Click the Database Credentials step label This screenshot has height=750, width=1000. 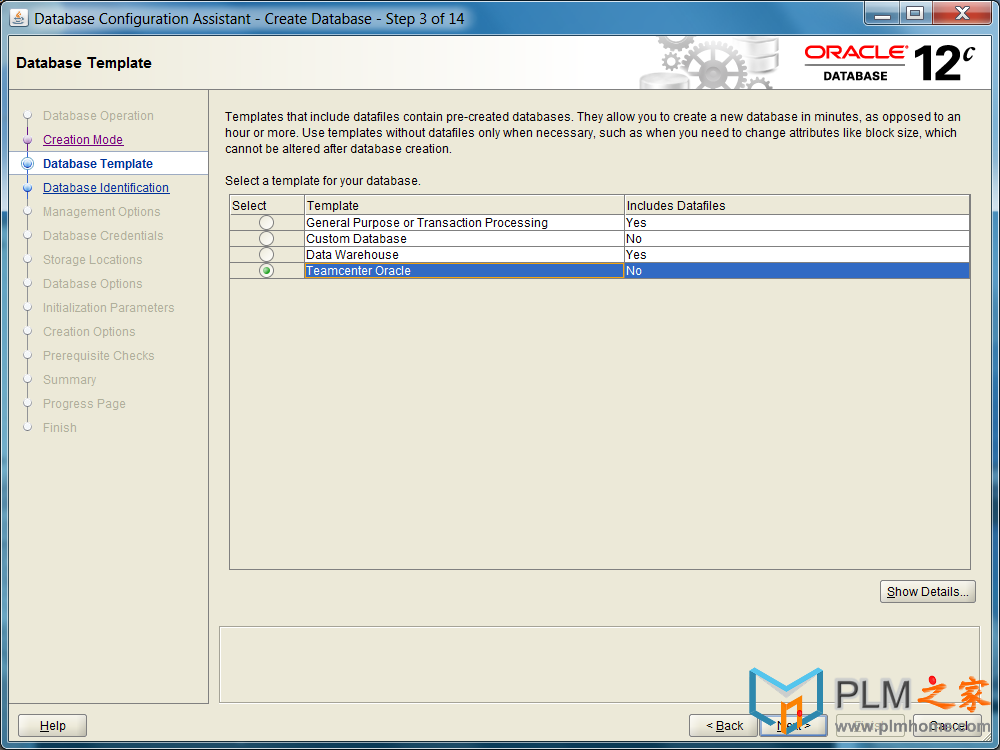click(x=103, y=236)
